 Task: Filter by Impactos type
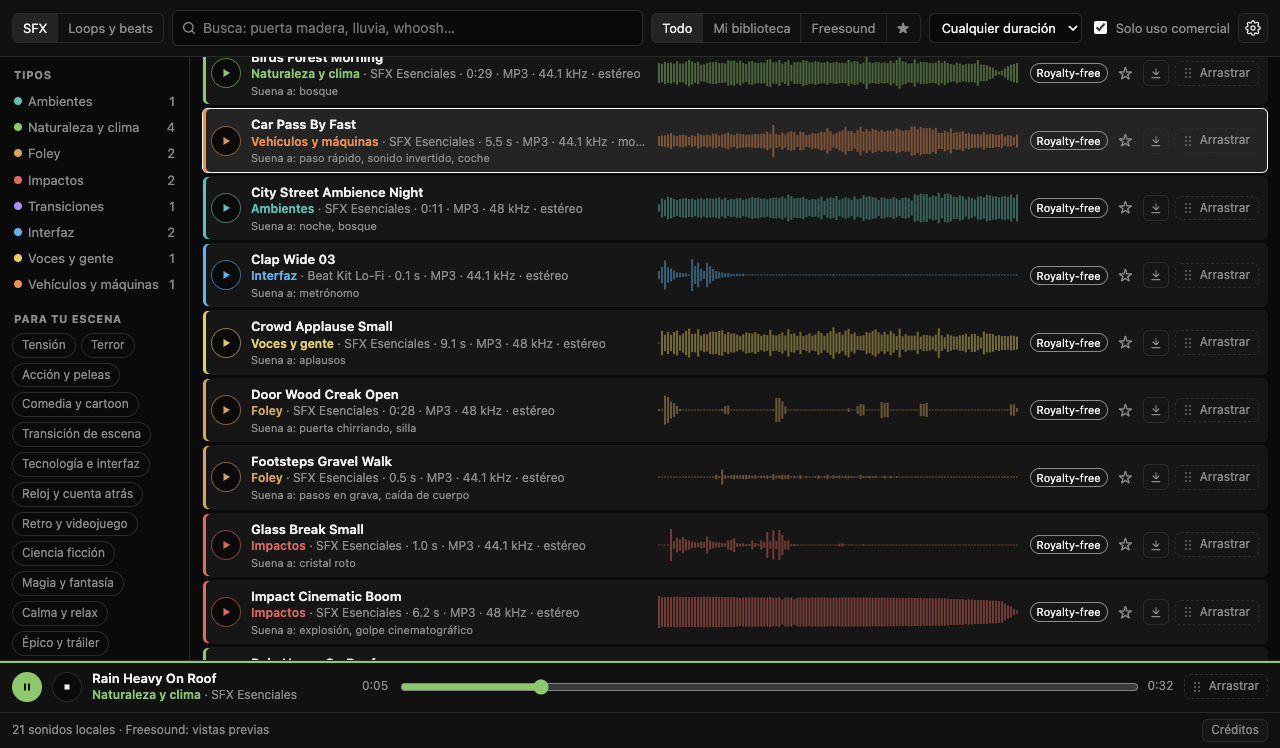tap(95, 180)
